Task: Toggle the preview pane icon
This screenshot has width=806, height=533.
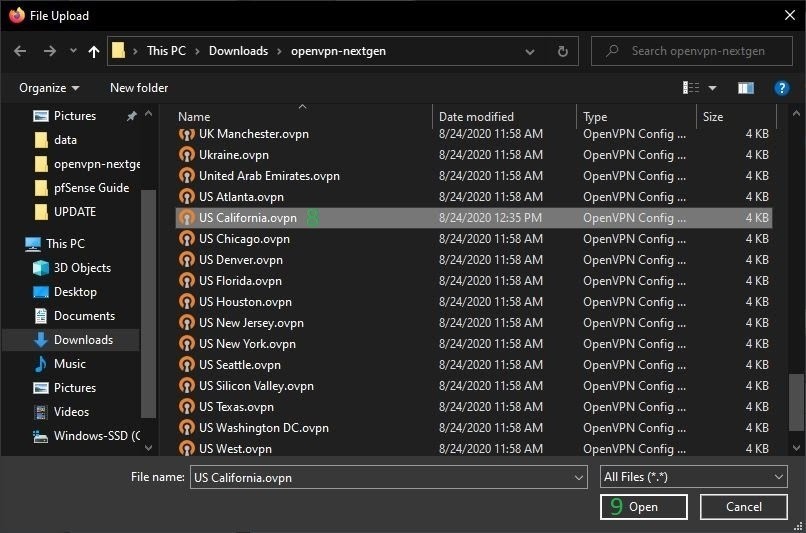Action: click(745, 88)
